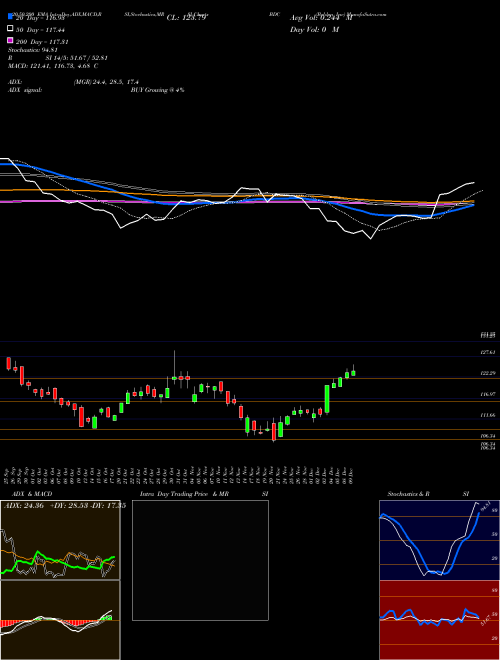Click the blue 20 Day legend swatch
The width and height of the screenshot is (500, 660).
(10, 17)
